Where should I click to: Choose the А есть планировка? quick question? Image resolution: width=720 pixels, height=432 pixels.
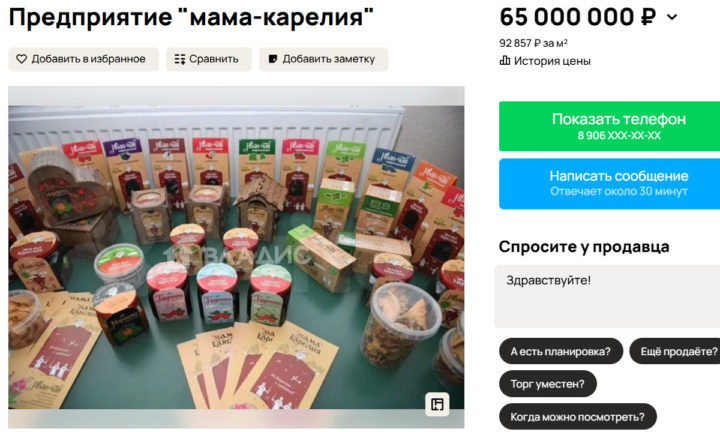point(561,351)
